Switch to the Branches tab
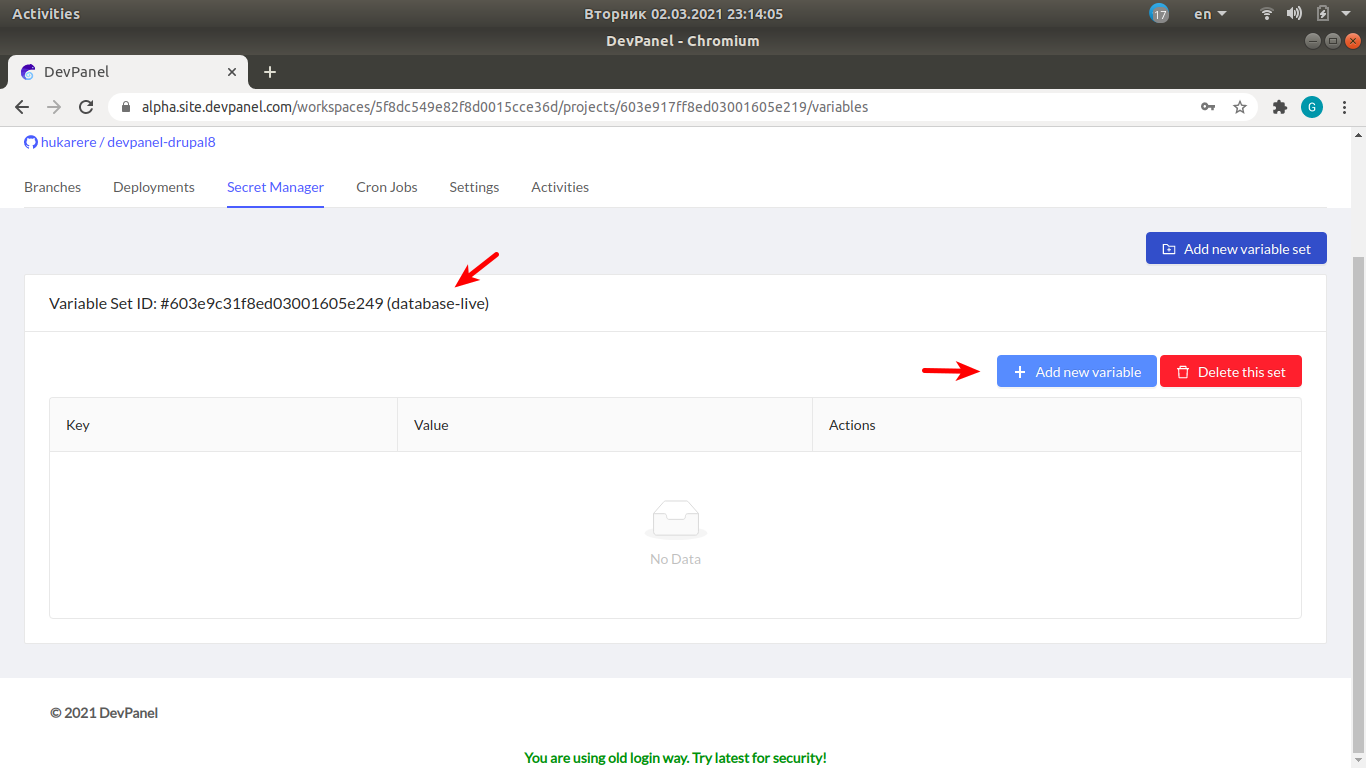This screenshot has width=1366, height=768. point(52,187)
